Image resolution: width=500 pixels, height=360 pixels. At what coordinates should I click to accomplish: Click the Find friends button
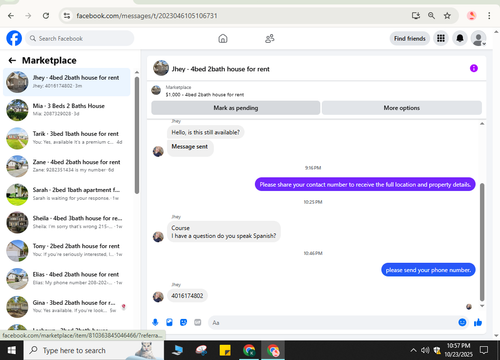pyautogui.click(x=410, y=39)
